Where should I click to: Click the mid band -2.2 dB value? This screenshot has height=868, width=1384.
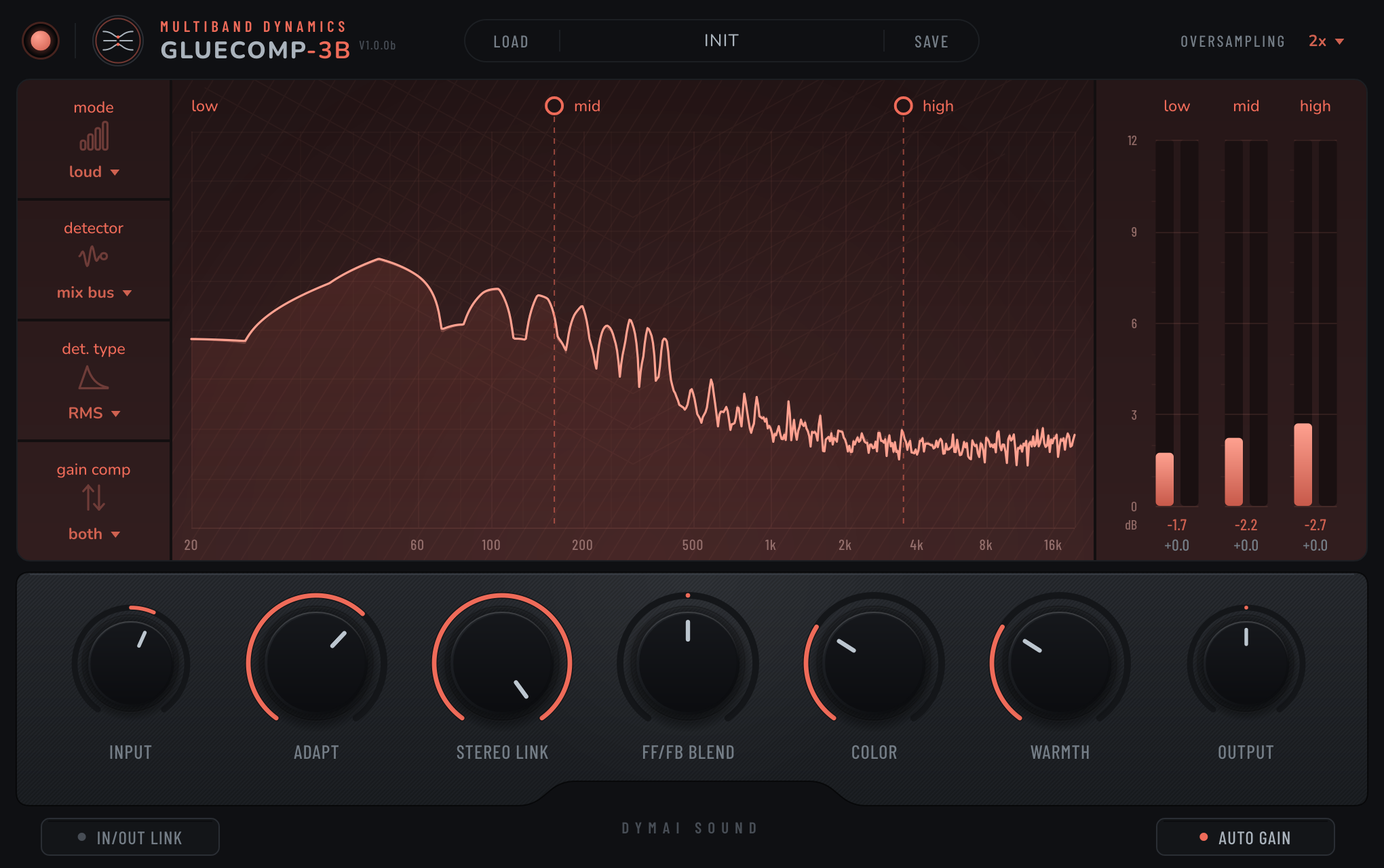pyautogui.click(x=1246, y=525)
